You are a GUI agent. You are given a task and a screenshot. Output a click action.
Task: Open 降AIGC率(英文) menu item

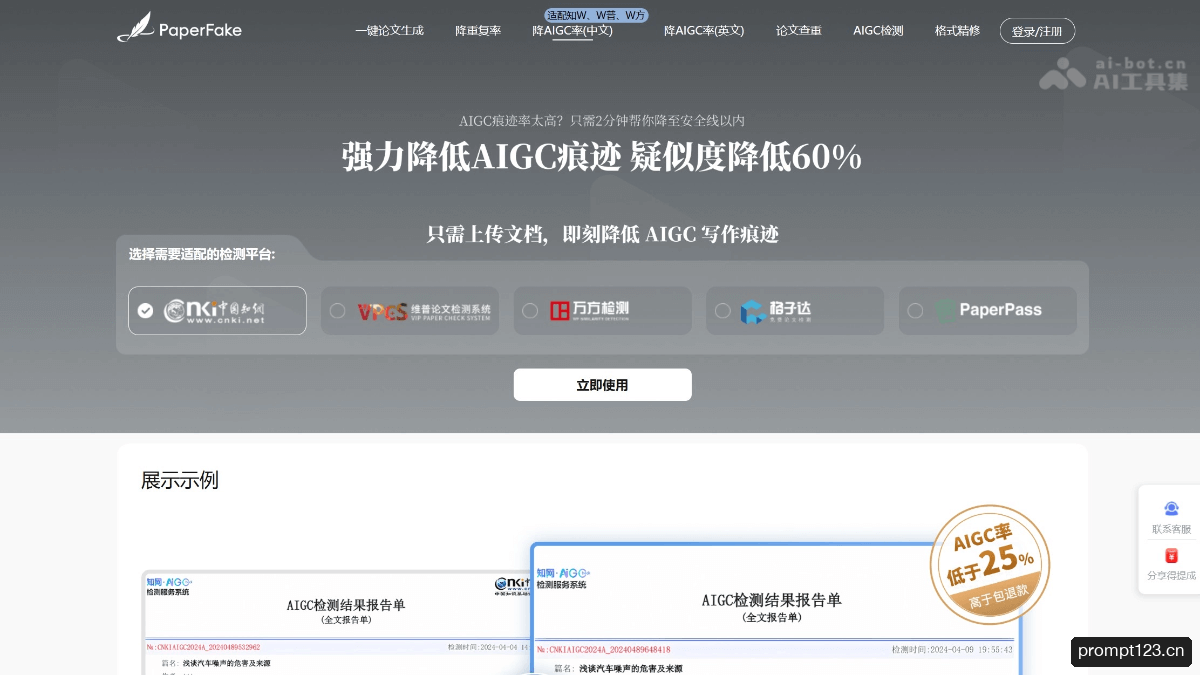[704, 31]
